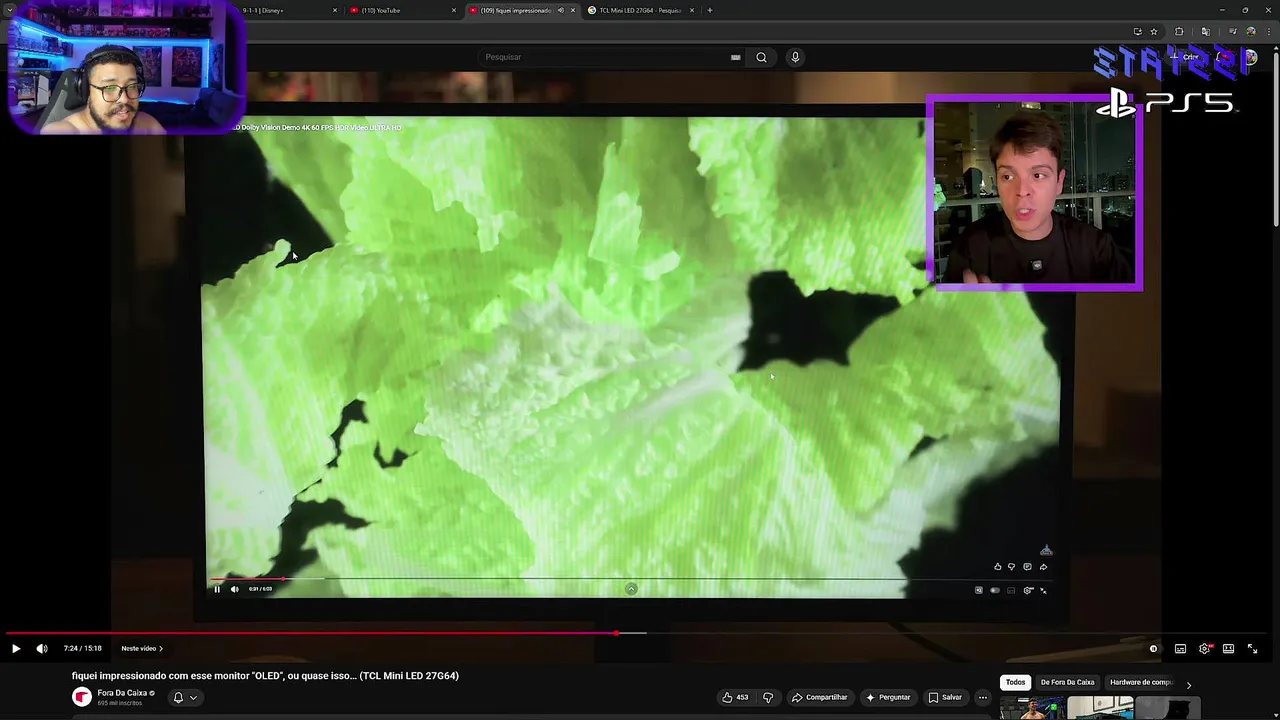Click the video title text 'fiquei impressionado'

coord(265,676)
